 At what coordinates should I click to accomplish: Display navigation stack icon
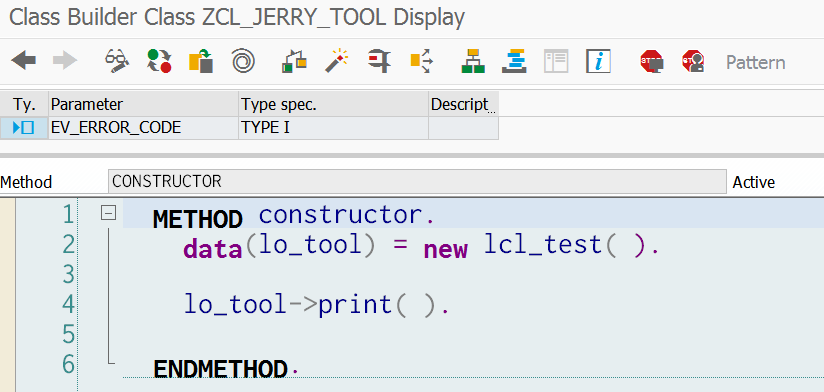coord(514,61)
